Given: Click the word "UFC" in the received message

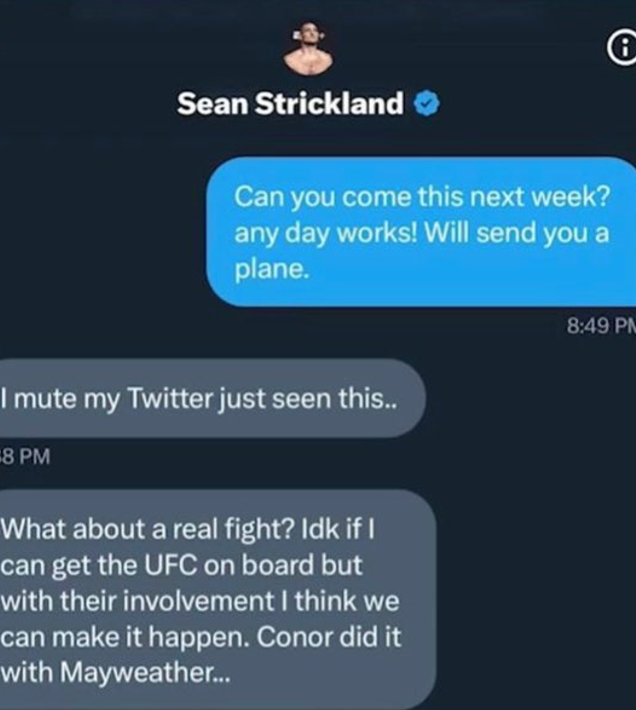Looking at the screenshot, I should click(x=171, y=565).
